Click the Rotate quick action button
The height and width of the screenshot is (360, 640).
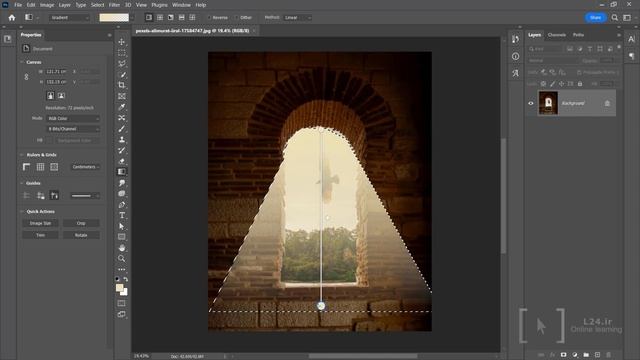point(81,235)
